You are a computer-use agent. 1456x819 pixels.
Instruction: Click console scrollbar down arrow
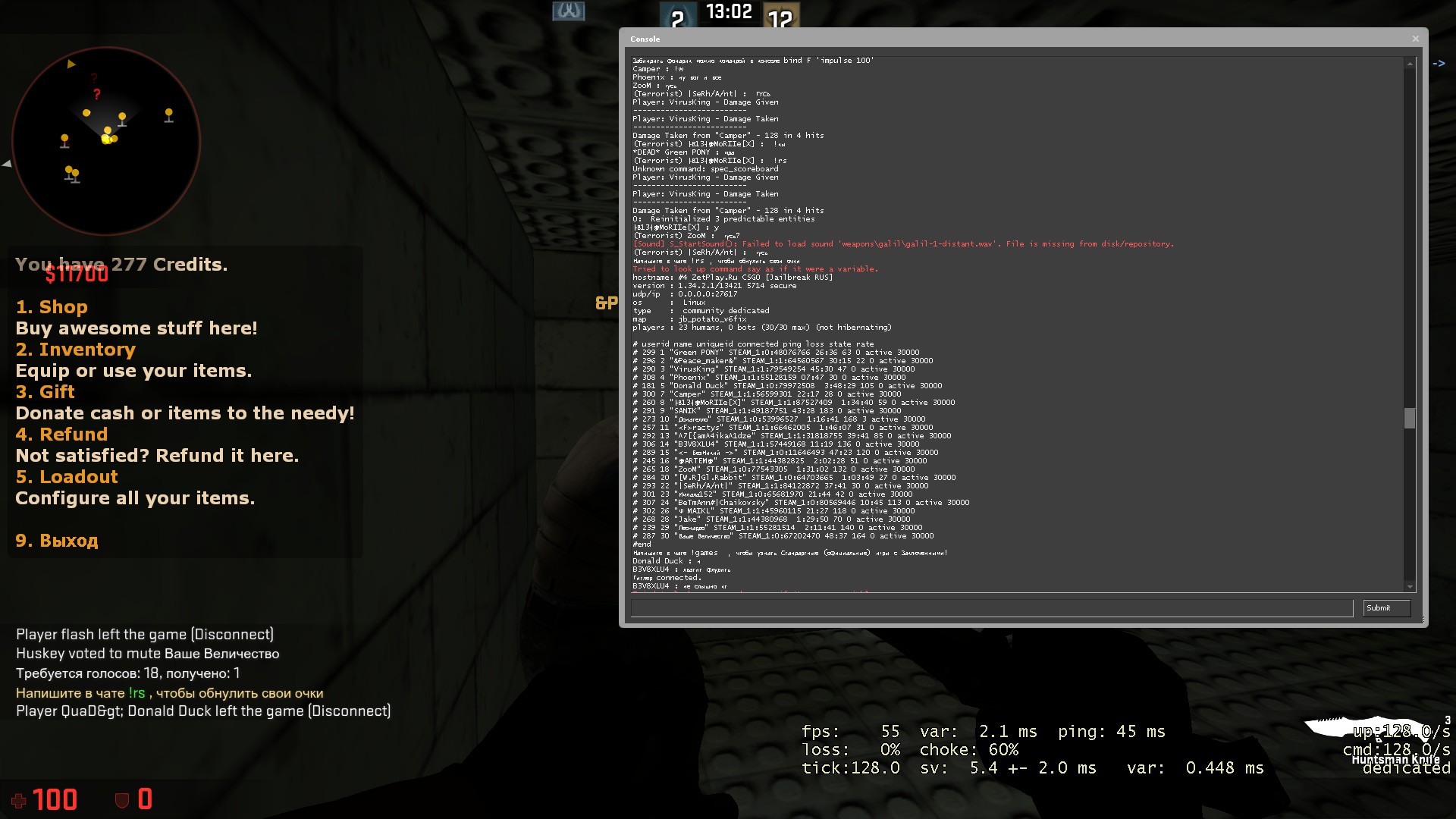[1410, 586]
